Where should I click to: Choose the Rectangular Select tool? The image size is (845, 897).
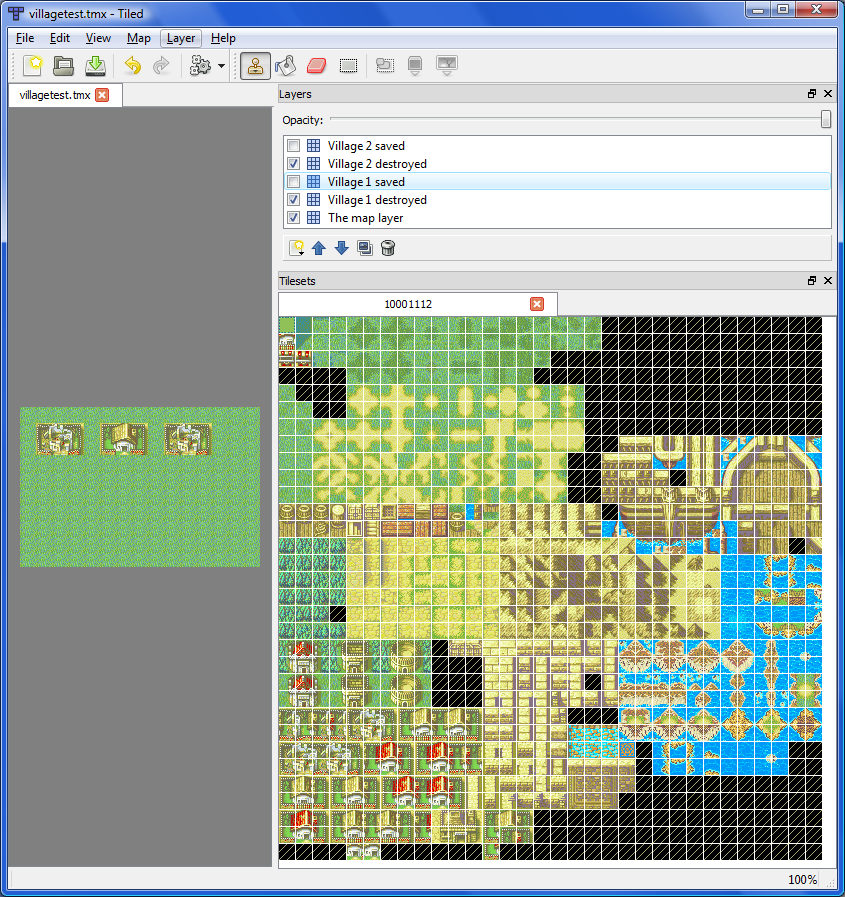click(349, 66)
